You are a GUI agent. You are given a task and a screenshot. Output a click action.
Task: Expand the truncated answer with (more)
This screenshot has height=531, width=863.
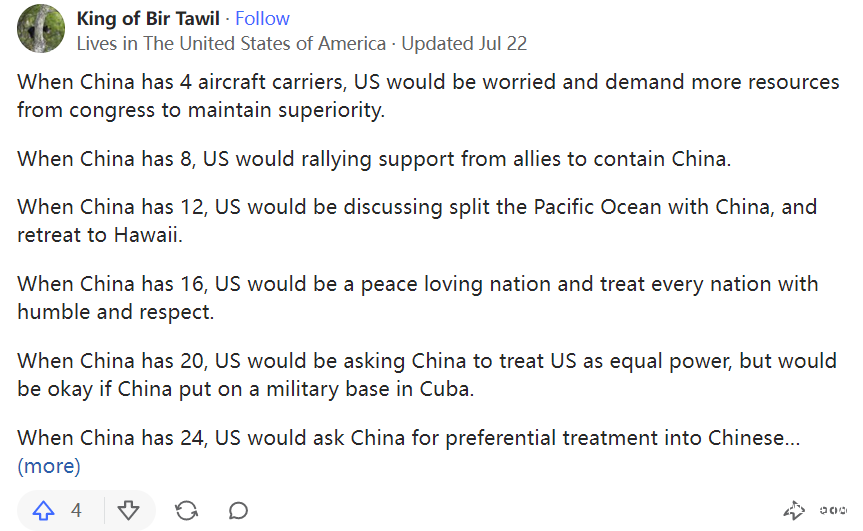[49, 466]
